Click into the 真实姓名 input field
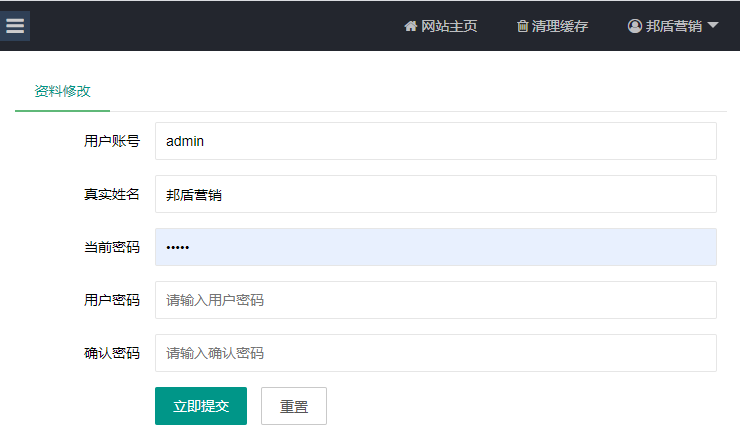This screenshot has height=441, width=740. click(x=436, y=194)
